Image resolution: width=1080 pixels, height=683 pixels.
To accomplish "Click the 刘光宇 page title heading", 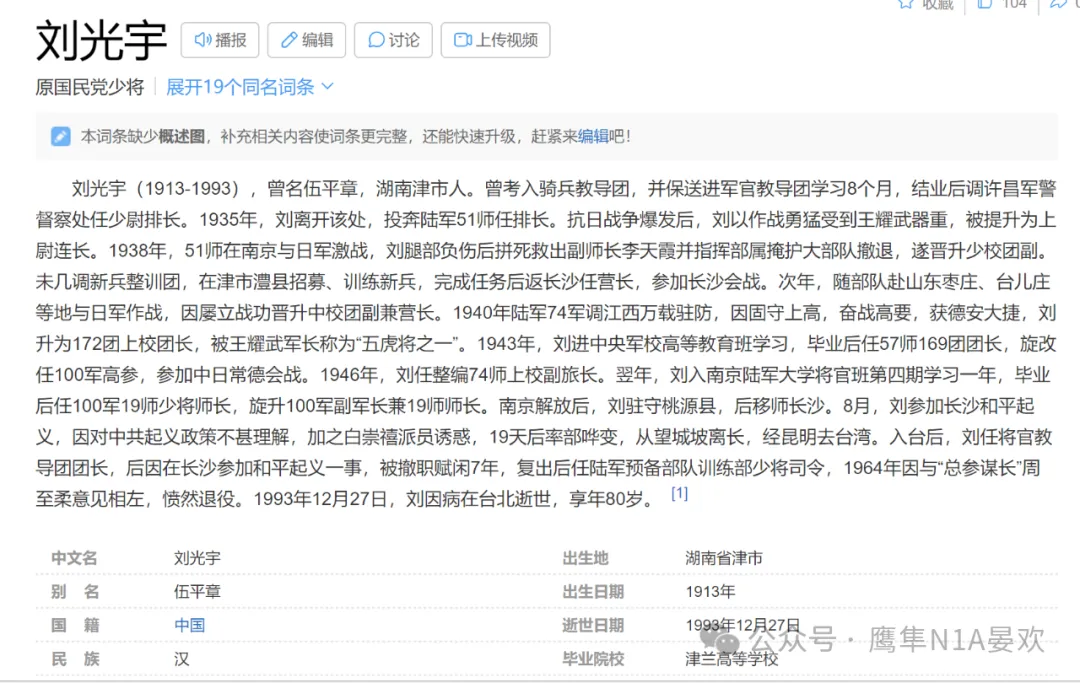I will coord(101,41).
